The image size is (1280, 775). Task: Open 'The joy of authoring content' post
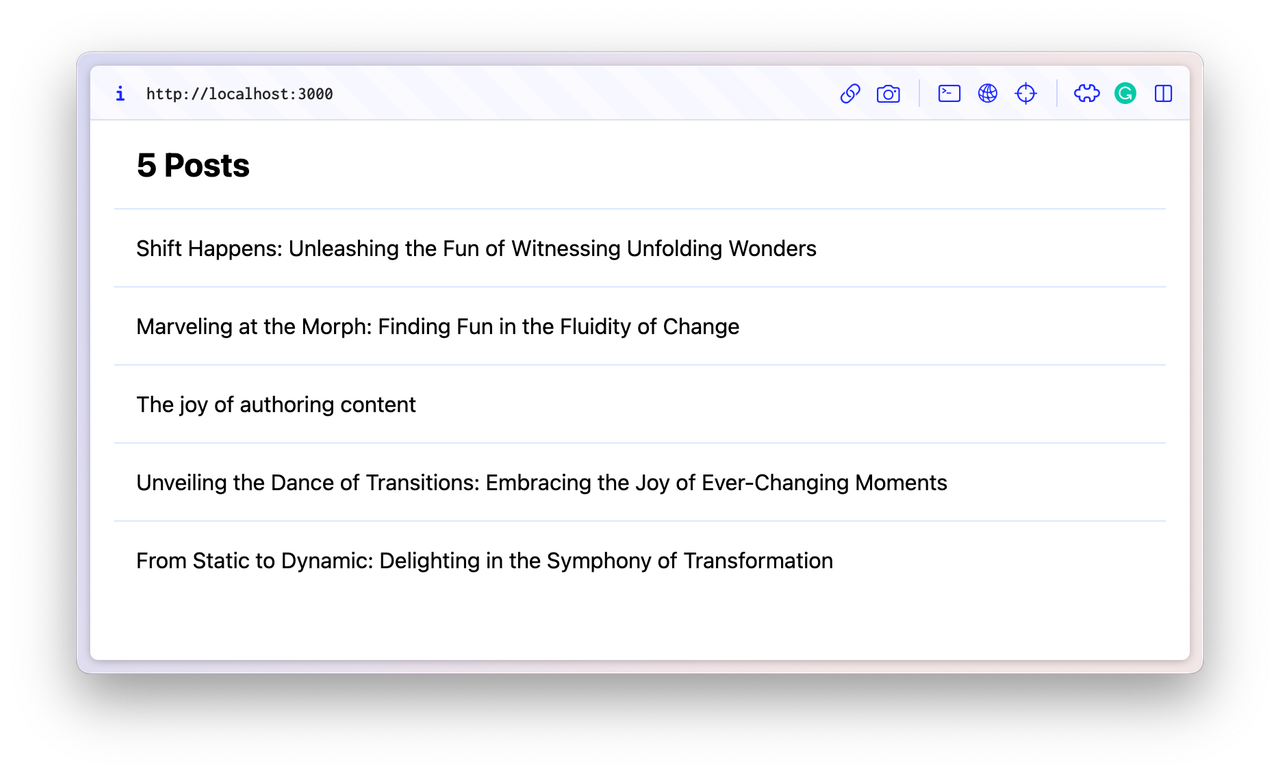[276, 404]
